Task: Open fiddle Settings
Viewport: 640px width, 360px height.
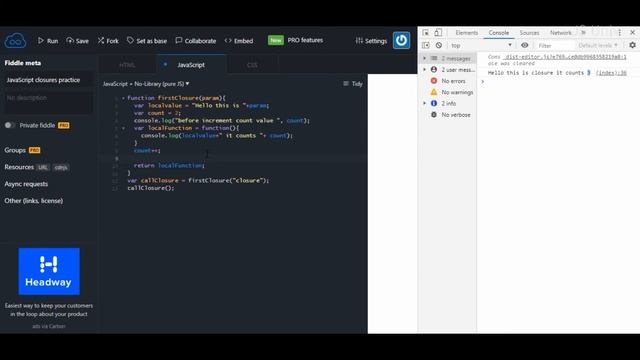Action: tap(371, 41)
